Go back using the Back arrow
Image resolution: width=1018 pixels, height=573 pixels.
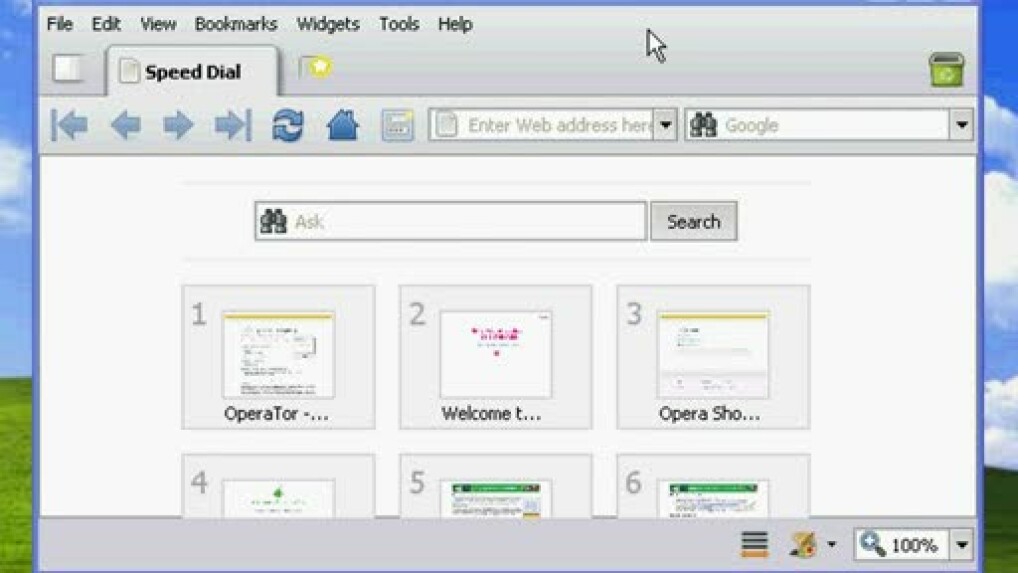pos(125,125)
